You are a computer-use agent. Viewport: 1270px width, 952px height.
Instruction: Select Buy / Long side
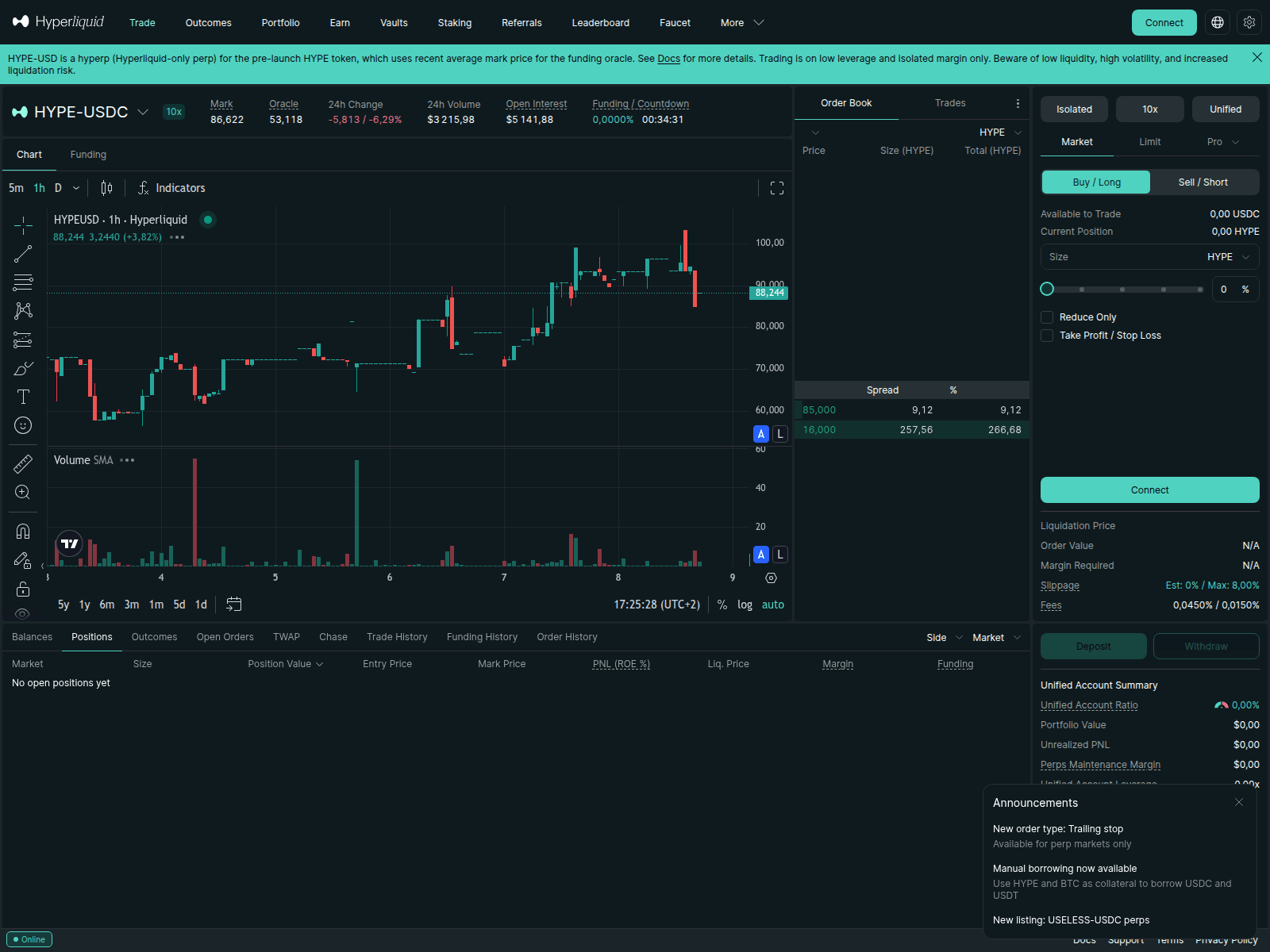1096,182
